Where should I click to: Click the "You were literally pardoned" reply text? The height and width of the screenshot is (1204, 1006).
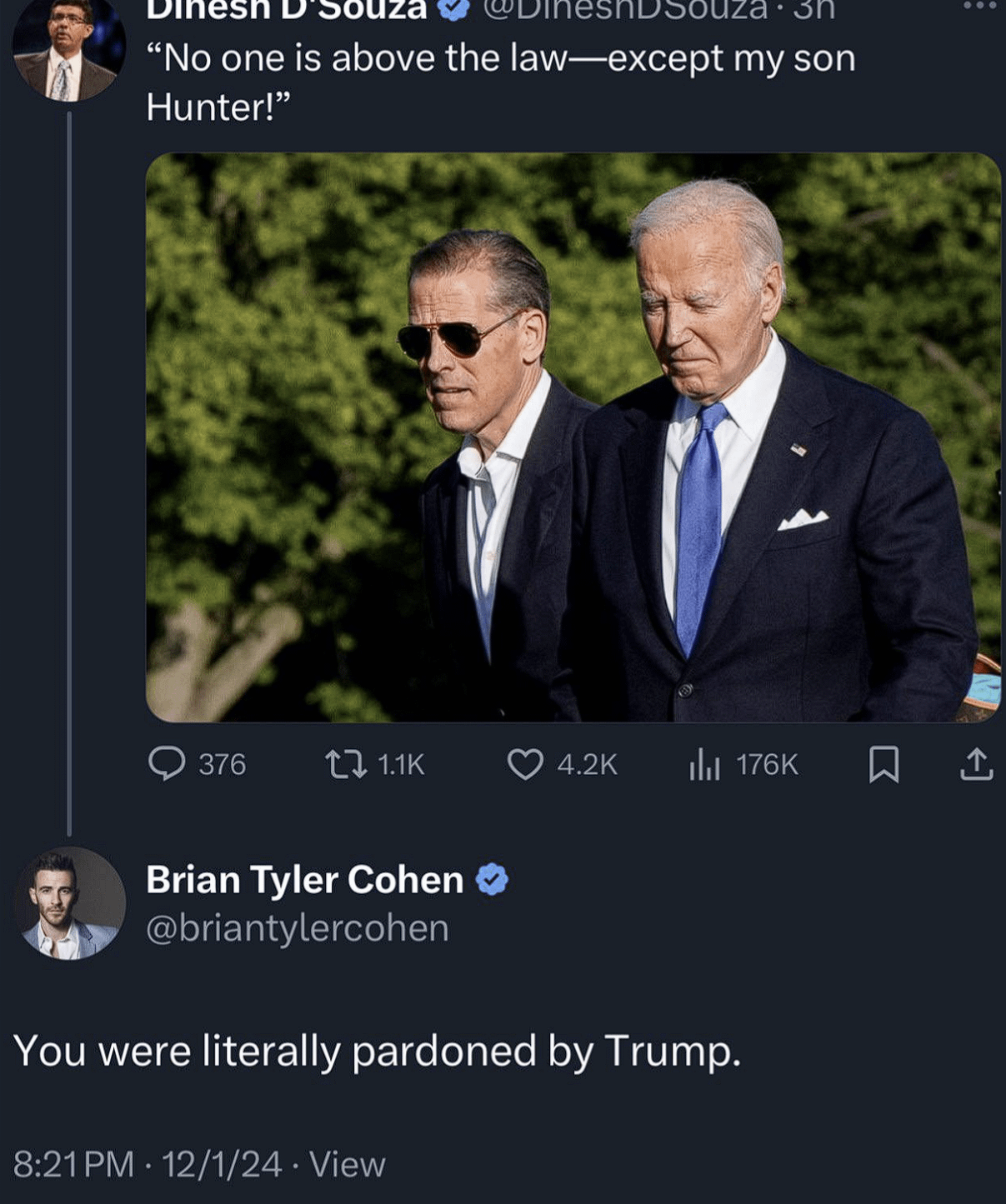tap(377, 1051)
